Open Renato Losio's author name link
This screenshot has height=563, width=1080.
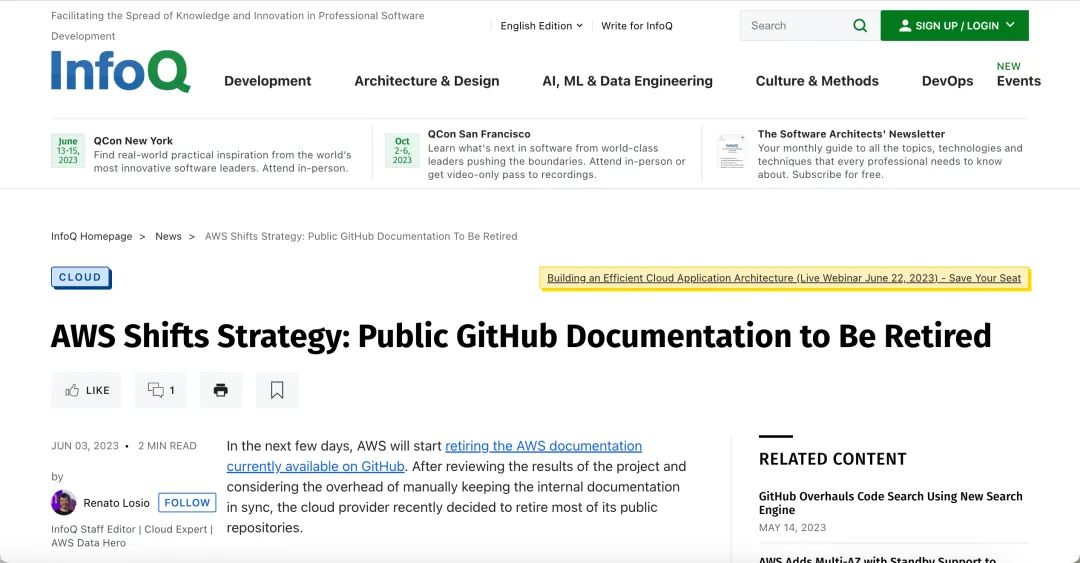116,503
